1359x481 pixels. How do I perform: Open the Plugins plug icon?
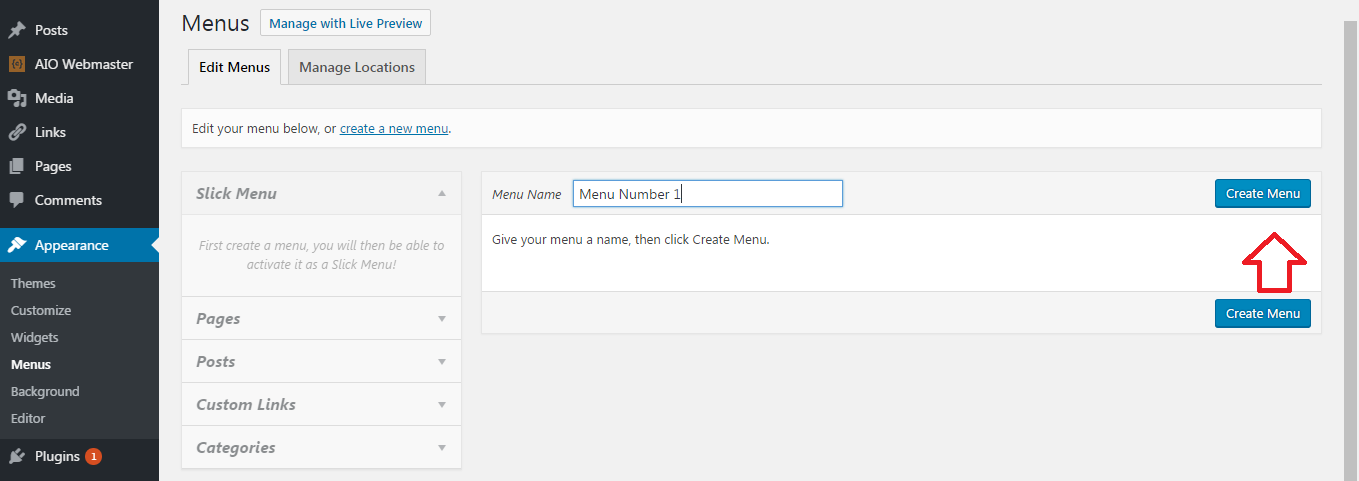17,456
